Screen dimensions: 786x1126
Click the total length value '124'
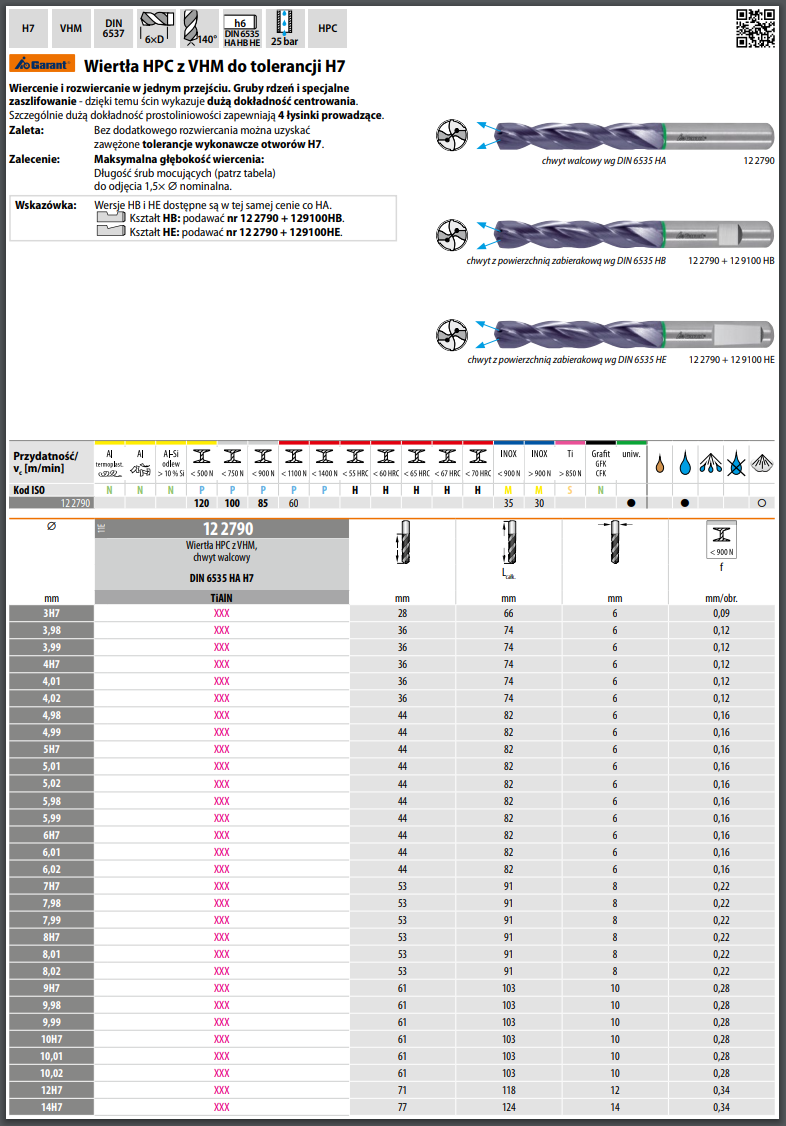509,1107
